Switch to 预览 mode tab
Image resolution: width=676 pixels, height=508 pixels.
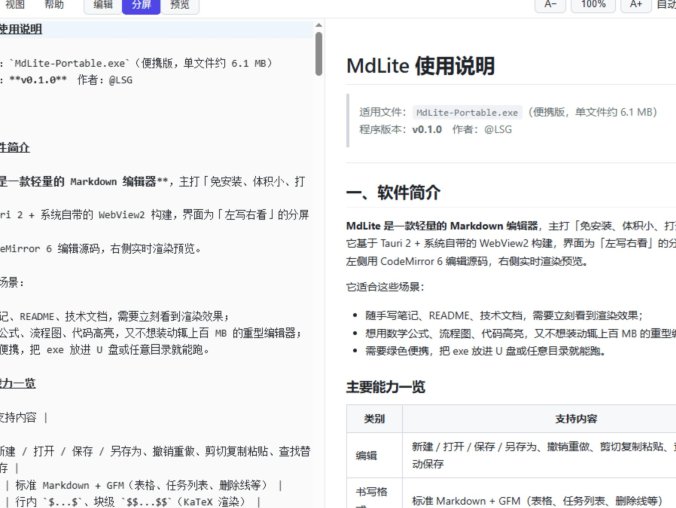point(180,5)
